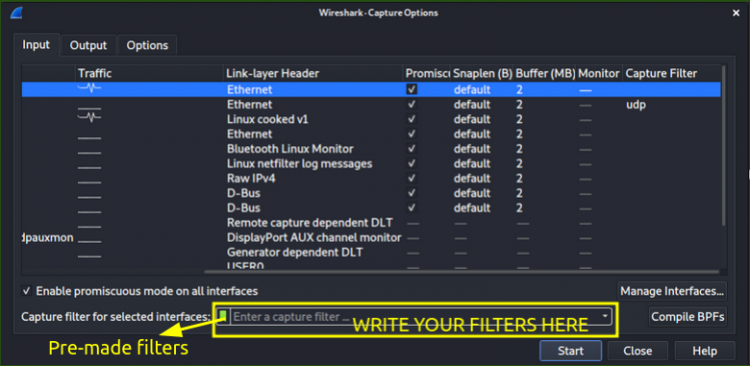Click the capture filter input field
This screenshot has height=366, width=750.
pos(415,316)
